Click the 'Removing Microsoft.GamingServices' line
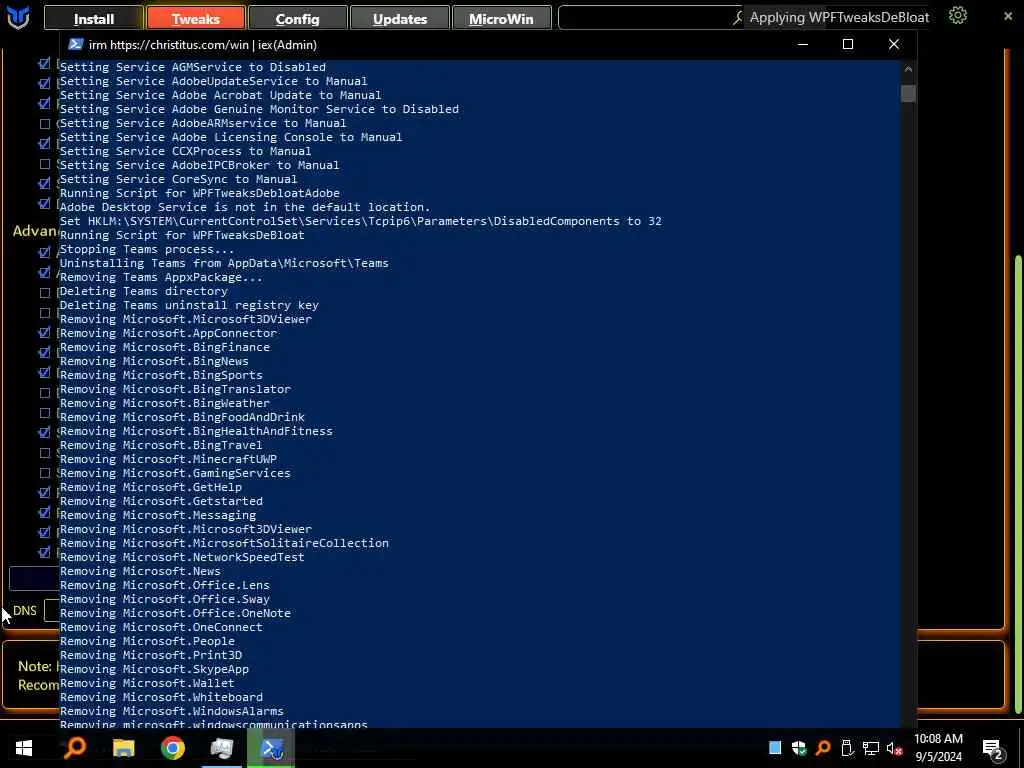This screenshot has width=1024, height=768. click(175, 473)
